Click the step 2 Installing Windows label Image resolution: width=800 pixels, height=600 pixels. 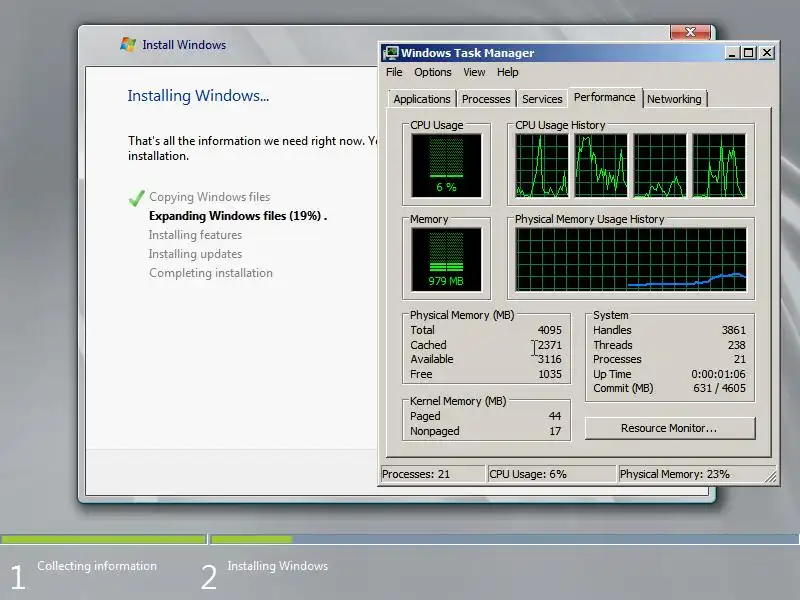pyautogui.click(x=278, y=566)
